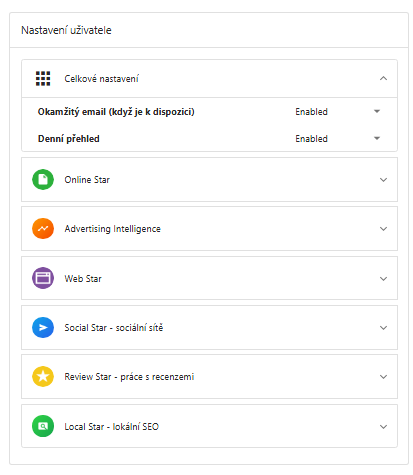
Task: Open the Okamžitý email Enabled dropdown arrow
Action: tap(377, 111)
